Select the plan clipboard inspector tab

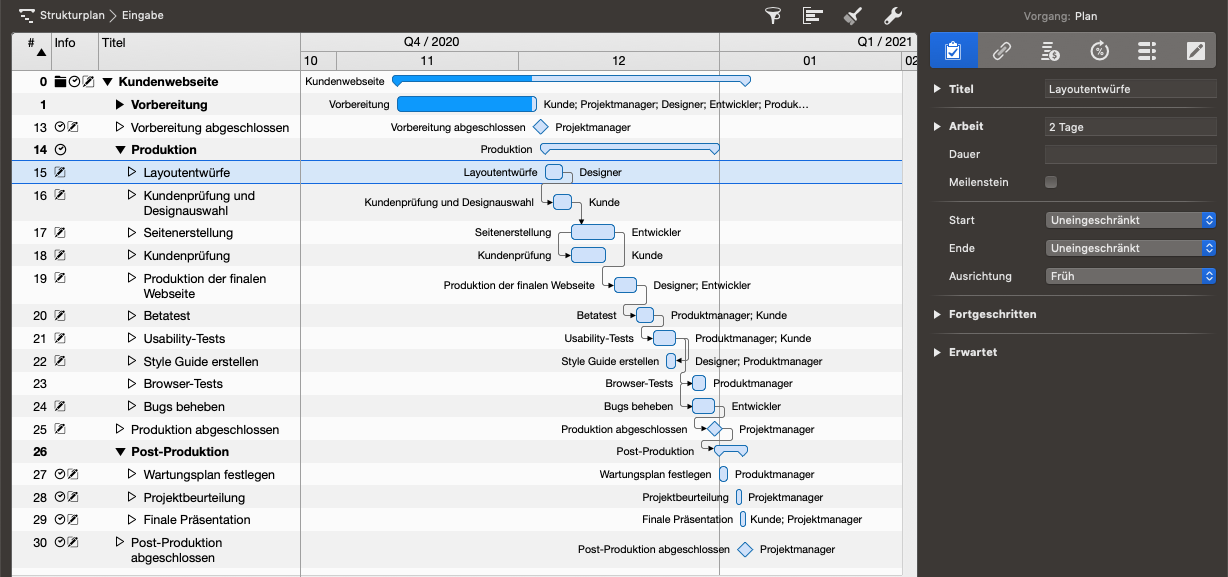(953, 51)
